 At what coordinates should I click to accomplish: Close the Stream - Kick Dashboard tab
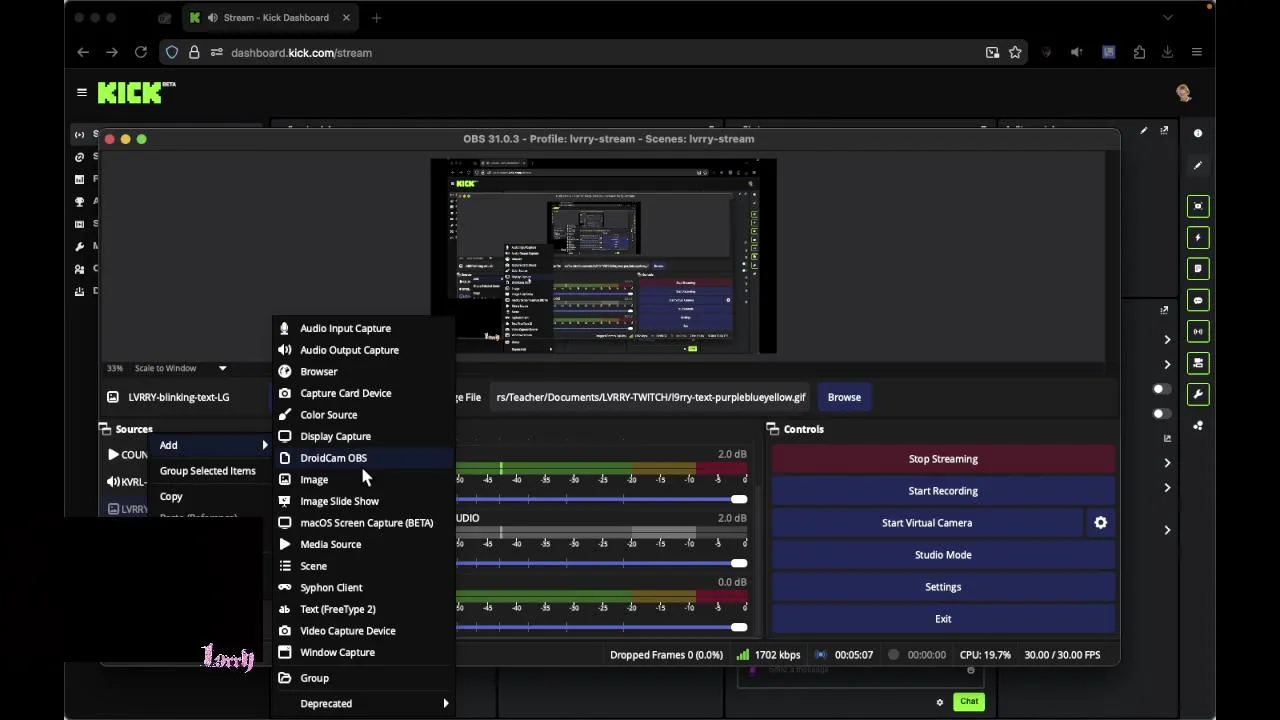[x=346, y=17]
